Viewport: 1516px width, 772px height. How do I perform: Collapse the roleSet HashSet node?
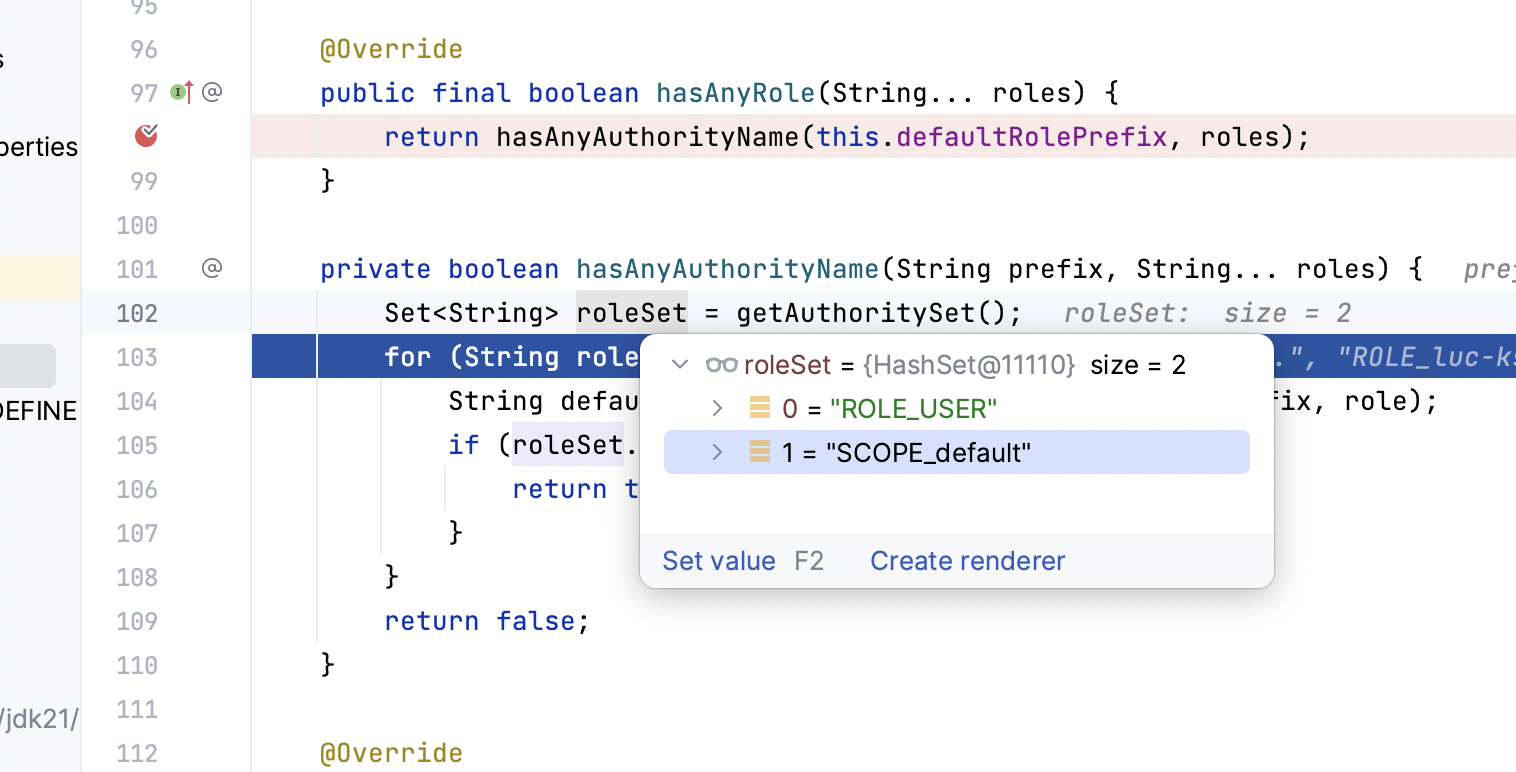[x=680, y=364]
